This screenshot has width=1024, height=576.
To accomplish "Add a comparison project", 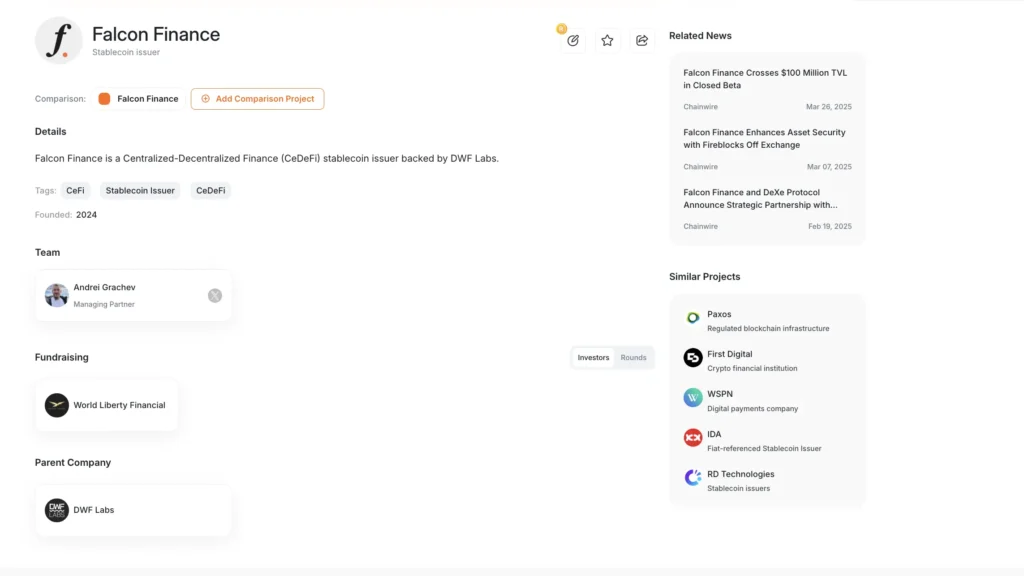I will pyautogui.click(x=257, y=99).
